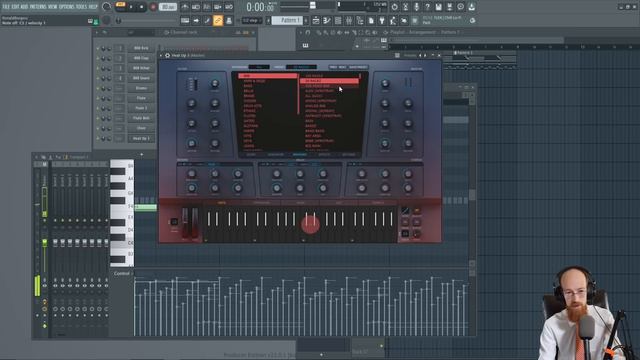
Task: Open the PATTERNS menu
Action: (x=38, y=7)
